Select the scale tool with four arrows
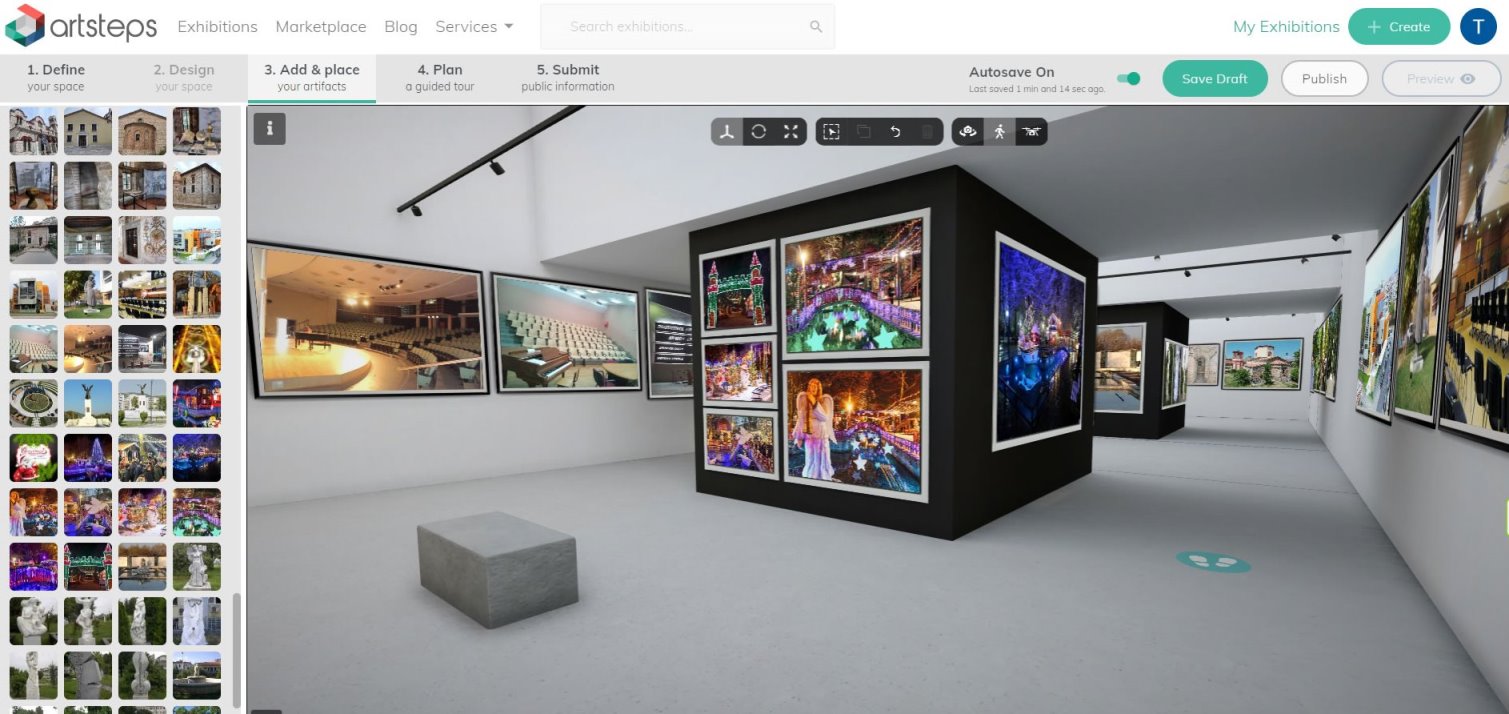 pos(791,132)
